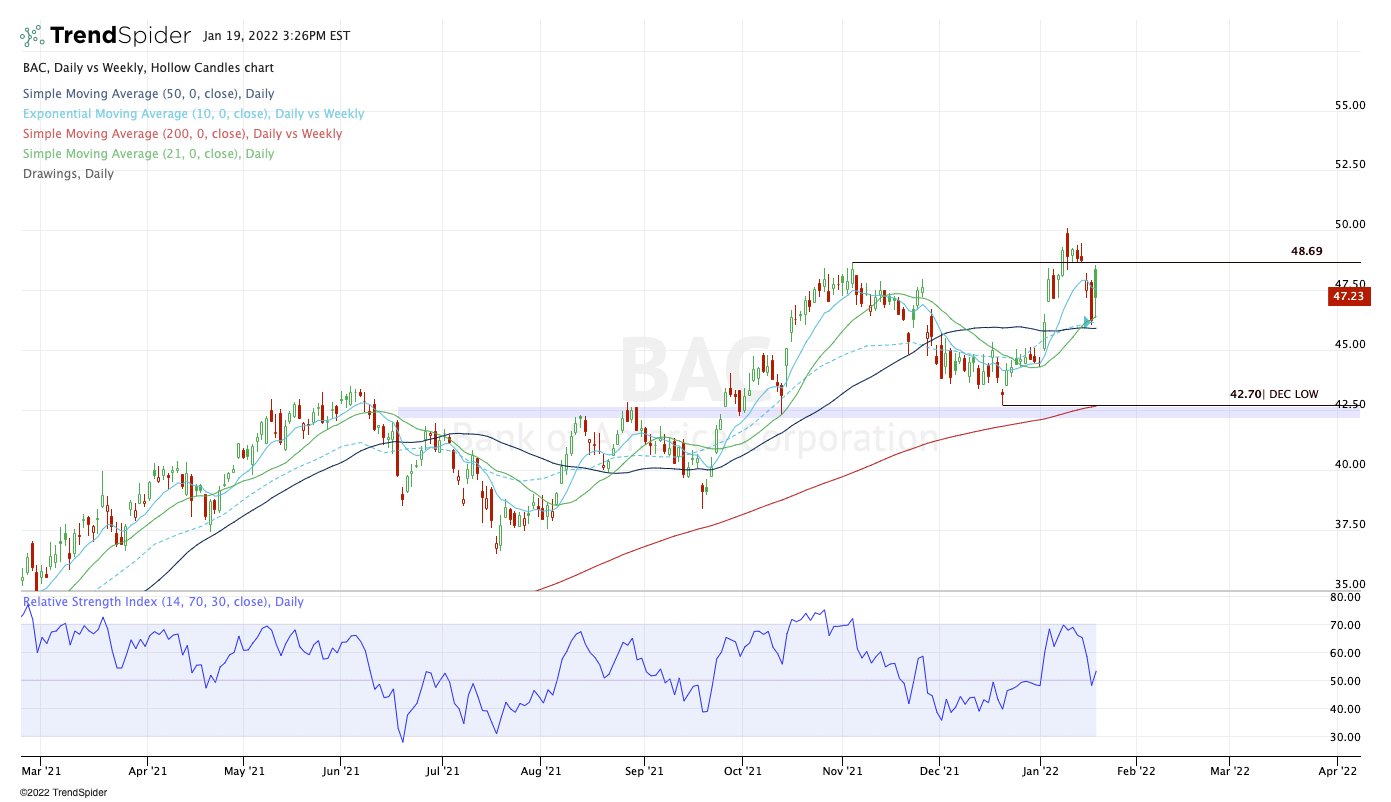Viewport: 1391px width, 802px height.
Task: Select the BAC Hollow Candles chart title
Action: [x=148, y=68]
